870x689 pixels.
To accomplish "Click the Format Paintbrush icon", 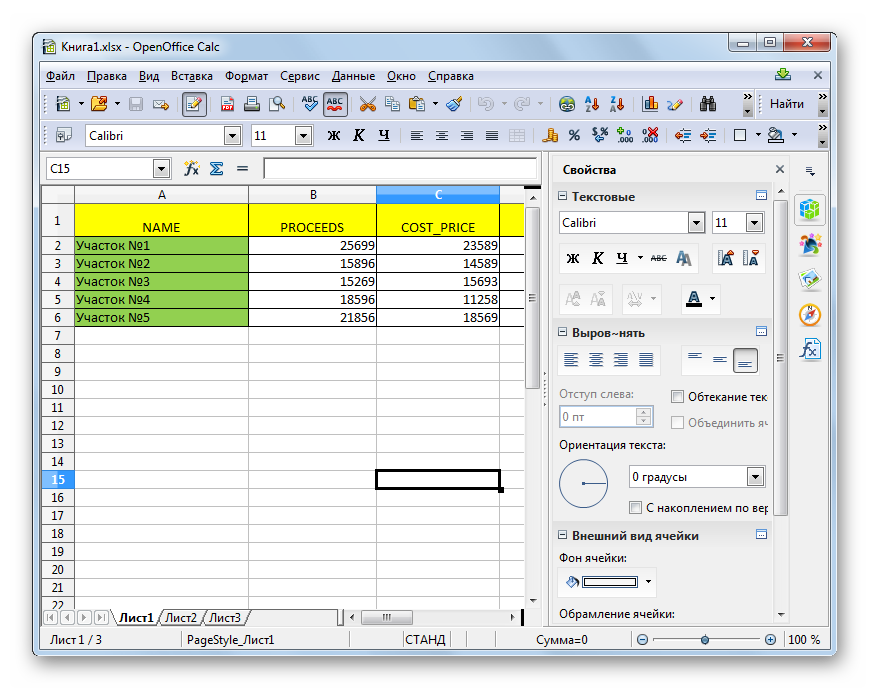I will pyautogui.click(x=454, y=104).
